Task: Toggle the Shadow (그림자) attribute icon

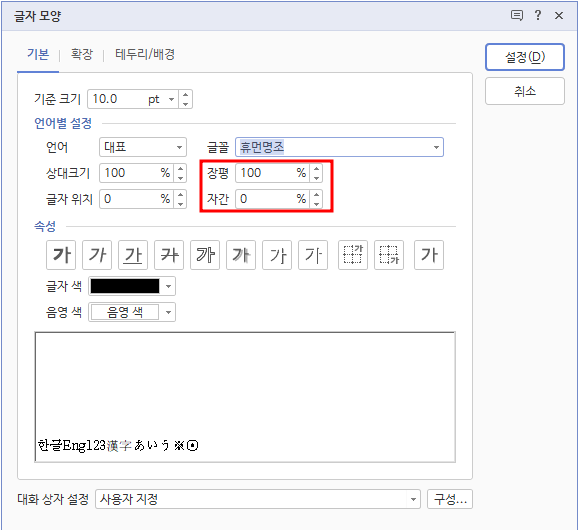Action: pyautogui.click(x=241, y=255)
